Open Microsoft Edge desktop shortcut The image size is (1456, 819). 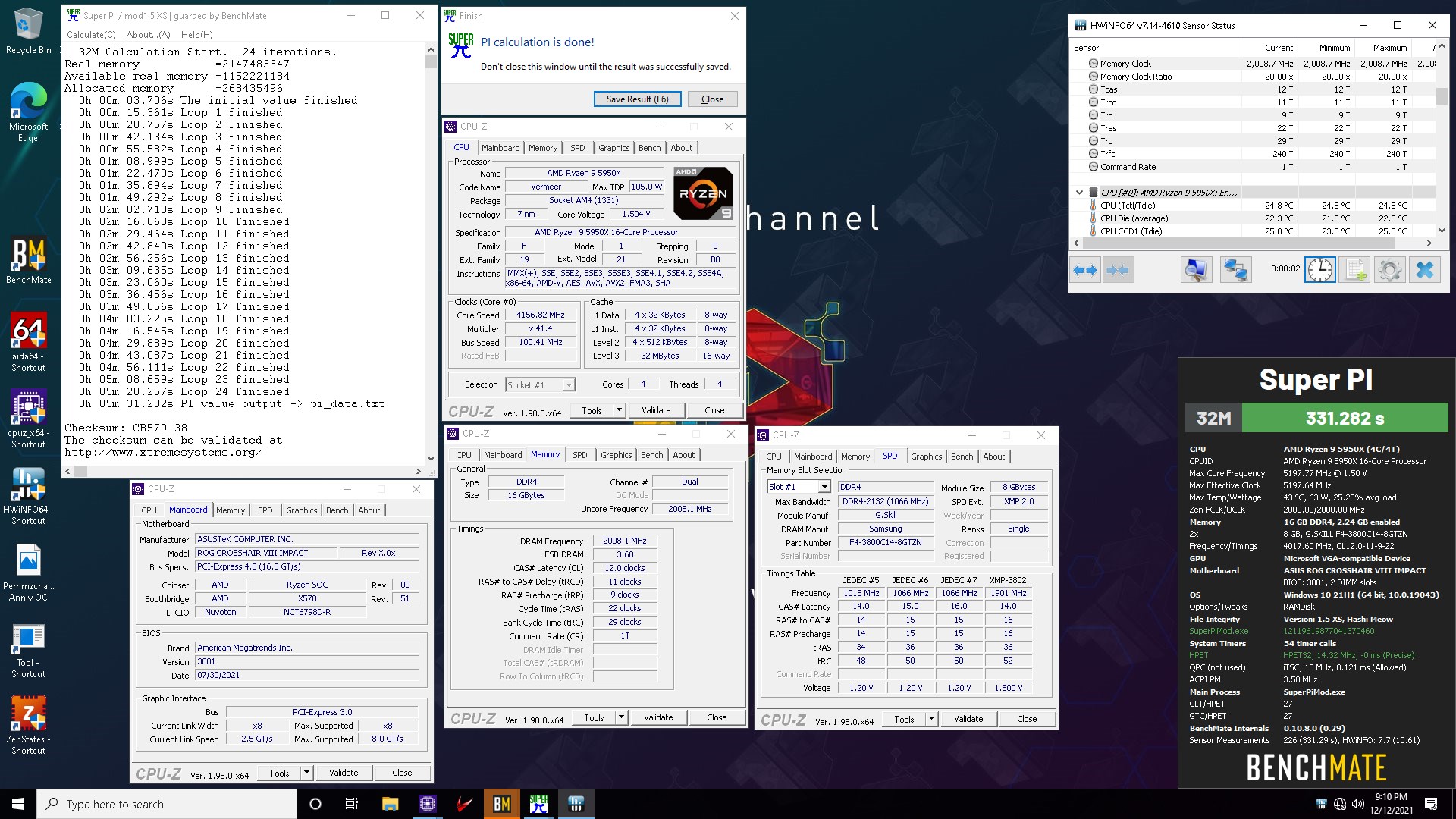[x=29, y=112]
